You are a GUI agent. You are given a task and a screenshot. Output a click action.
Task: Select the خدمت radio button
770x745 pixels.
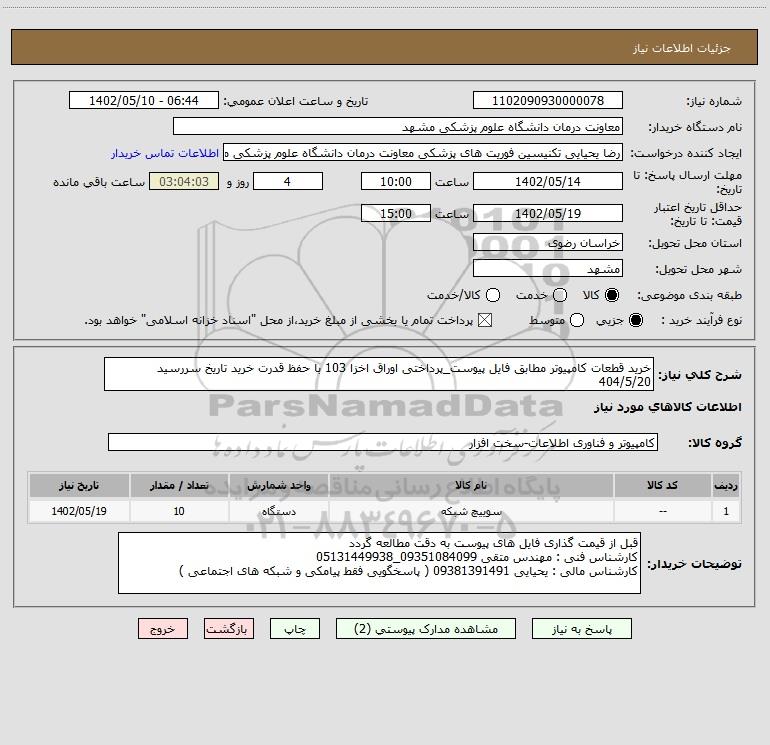(x=560, y=295)
